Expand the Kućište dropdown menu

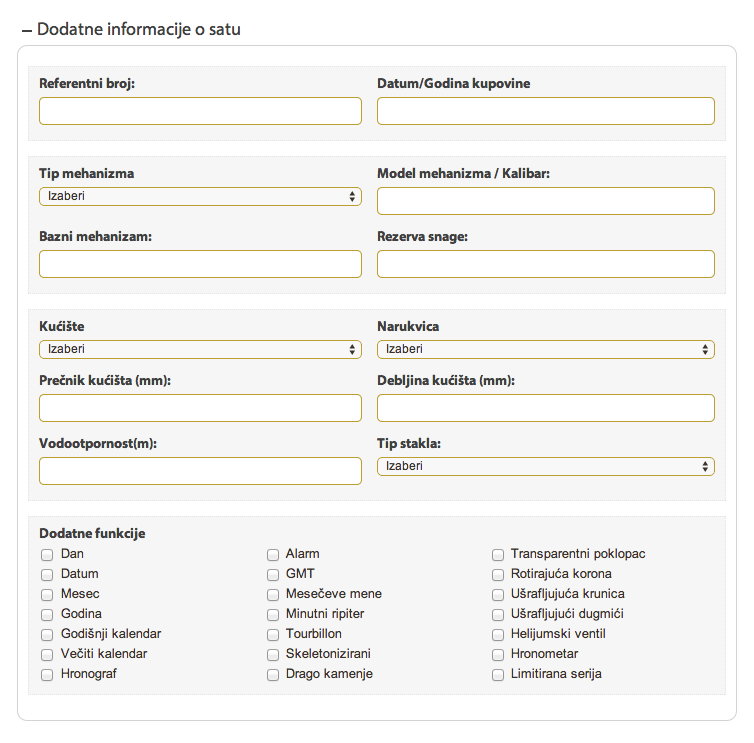tap(200, 349)
